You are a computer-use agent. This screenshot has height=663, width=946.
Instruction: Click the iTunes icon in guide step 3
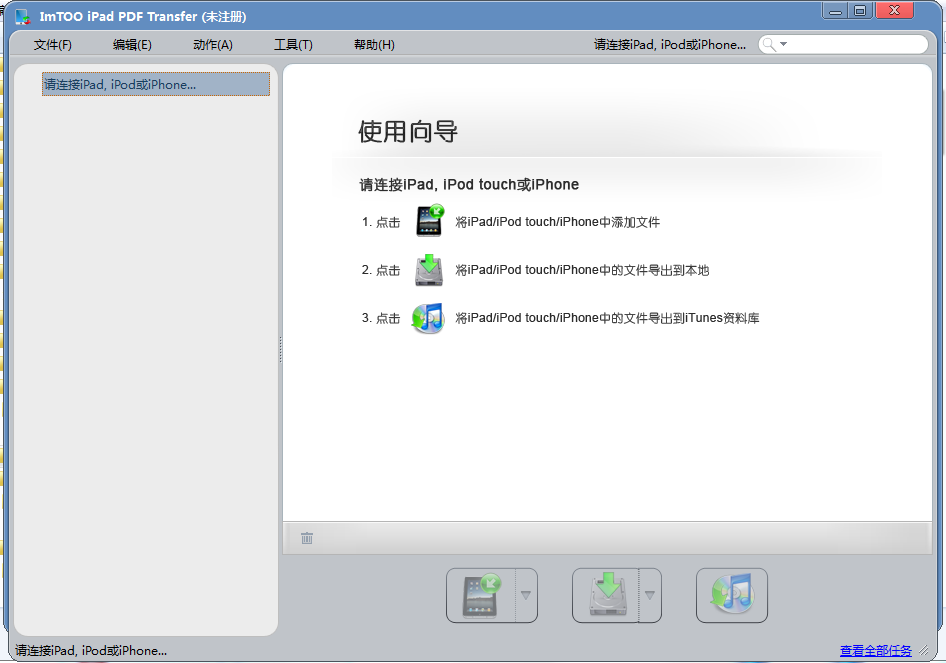tap(428, 318)
